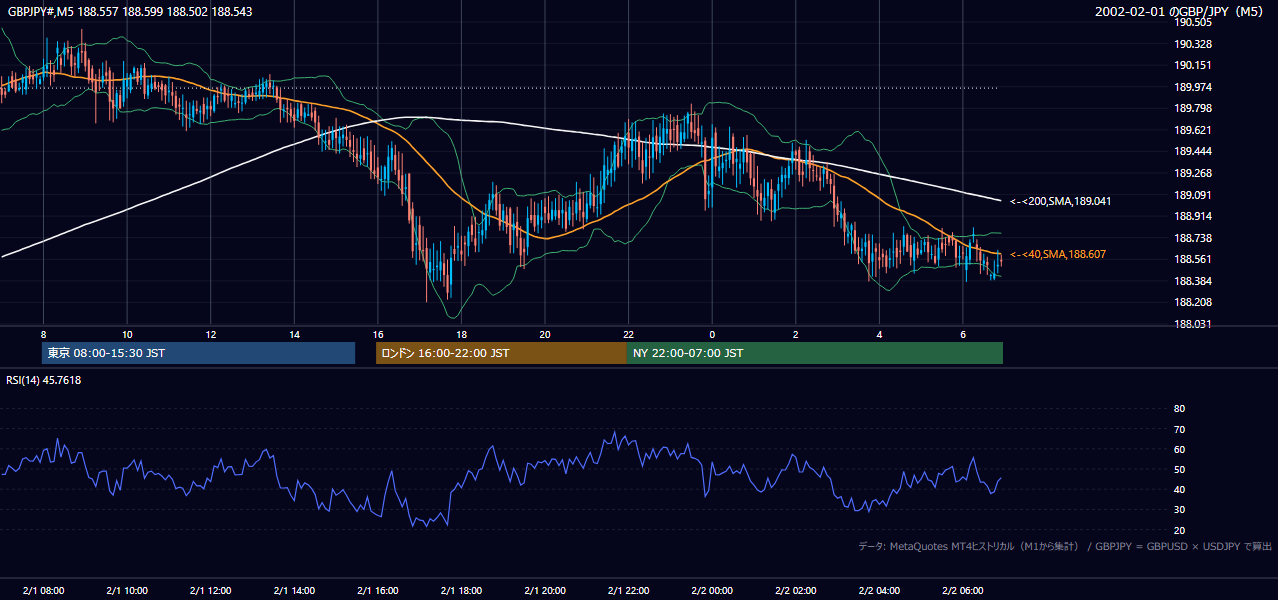Click hour tick 22 under the price chart
Viewport: 1278px width, 600px height.
pos(628,334)
